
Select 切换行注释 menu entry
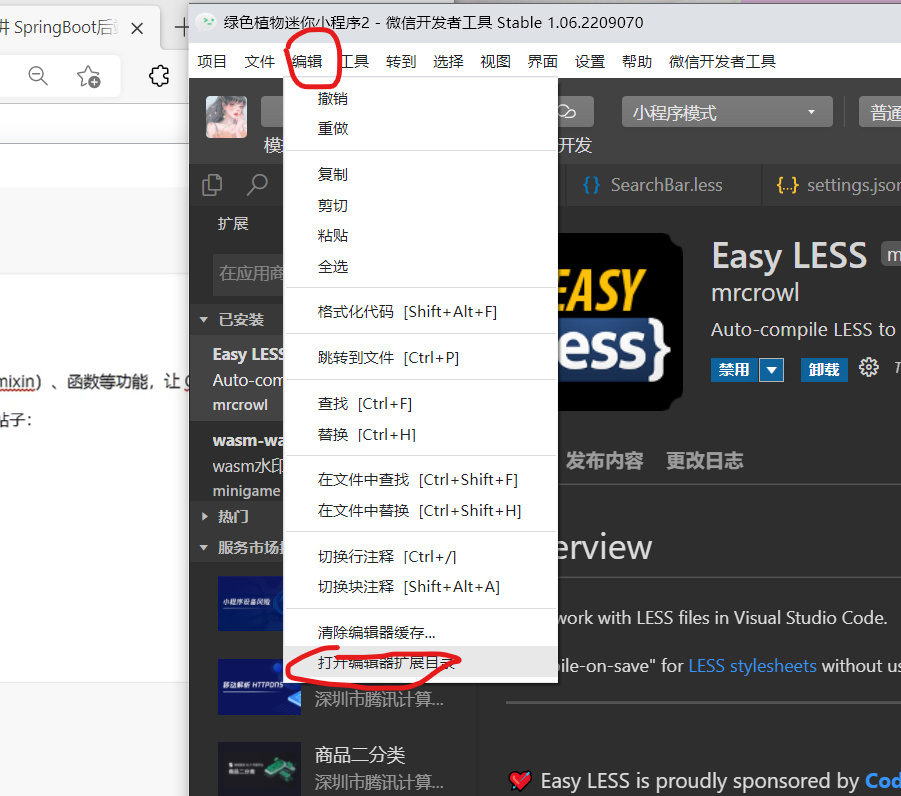[421, 556]
